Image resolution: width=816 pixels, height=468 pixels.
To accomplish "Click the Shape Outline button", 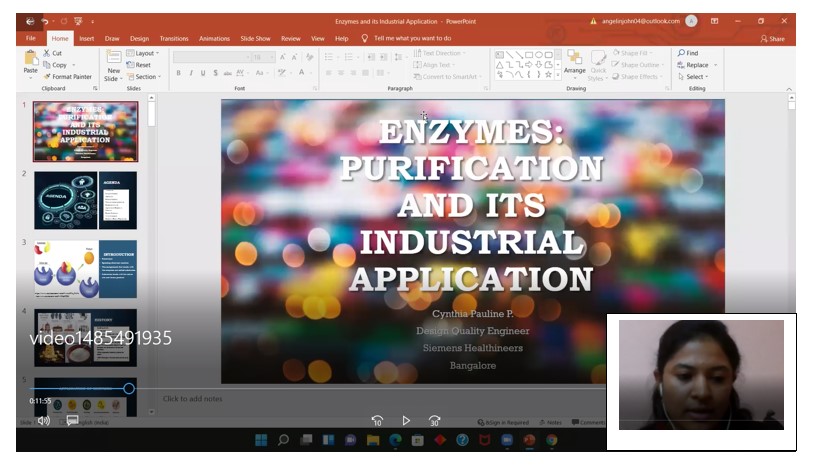I will [638, 65].
